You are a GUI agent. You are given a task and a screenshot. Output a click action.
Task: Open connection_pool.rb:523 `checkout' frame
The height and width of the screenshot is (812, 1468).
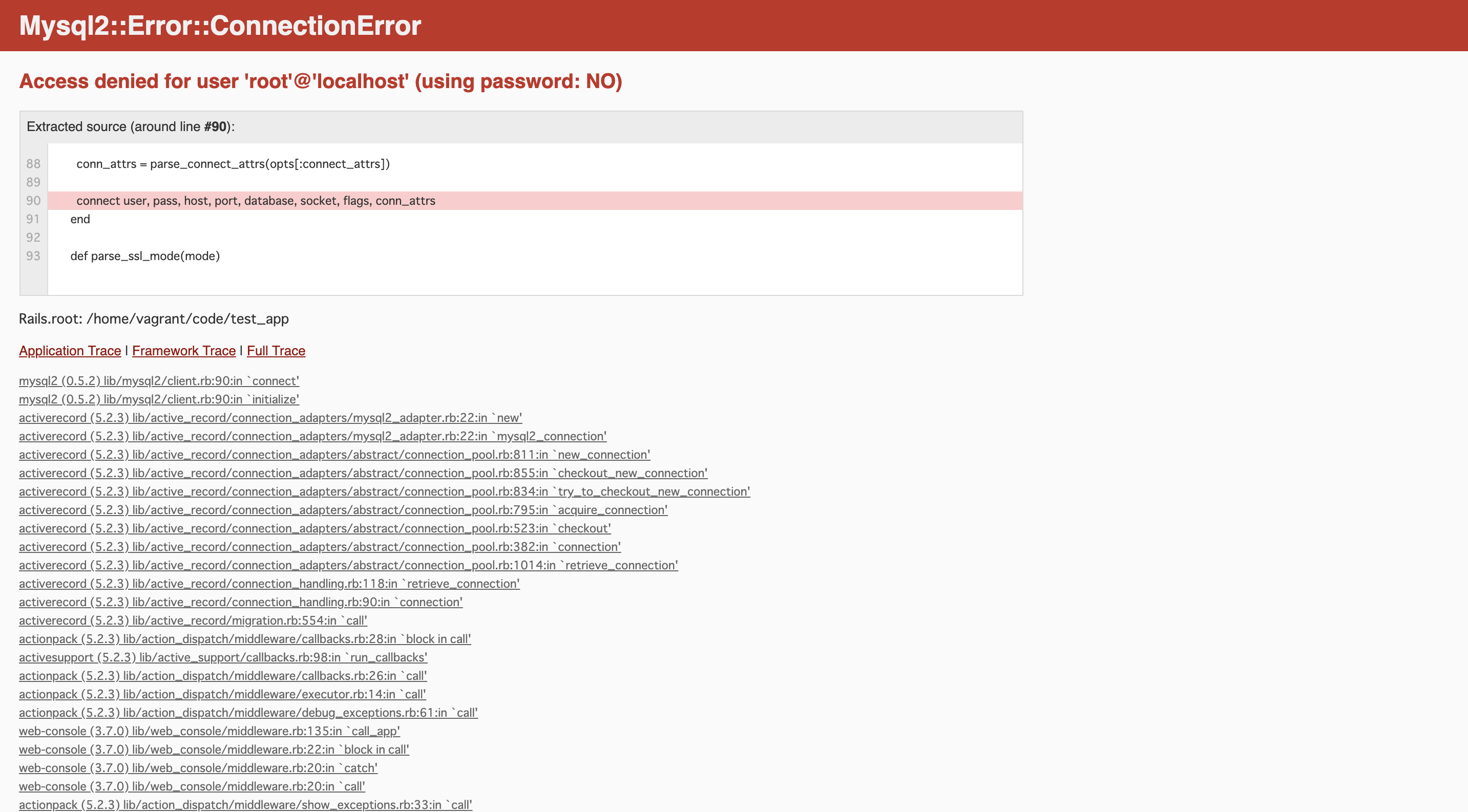(314, 528)
